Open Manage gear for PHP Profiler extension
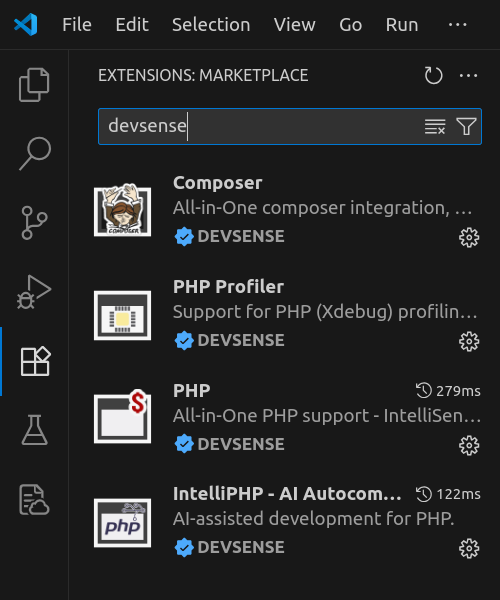 469,341
